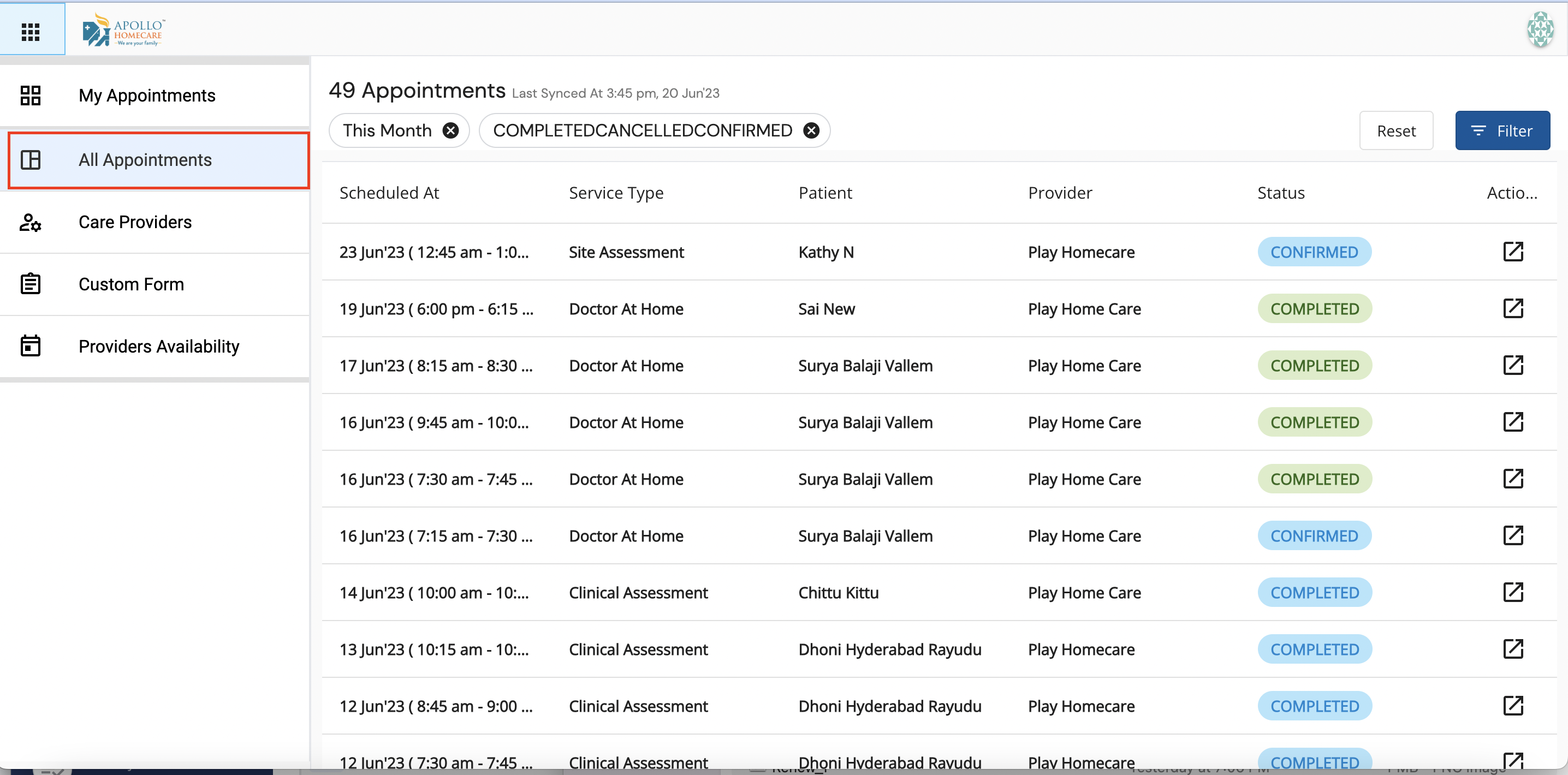Click the profile icon in top-right corner
Image resolution: width=1568 pixels, height=775 pixels.
(1540, 28)
